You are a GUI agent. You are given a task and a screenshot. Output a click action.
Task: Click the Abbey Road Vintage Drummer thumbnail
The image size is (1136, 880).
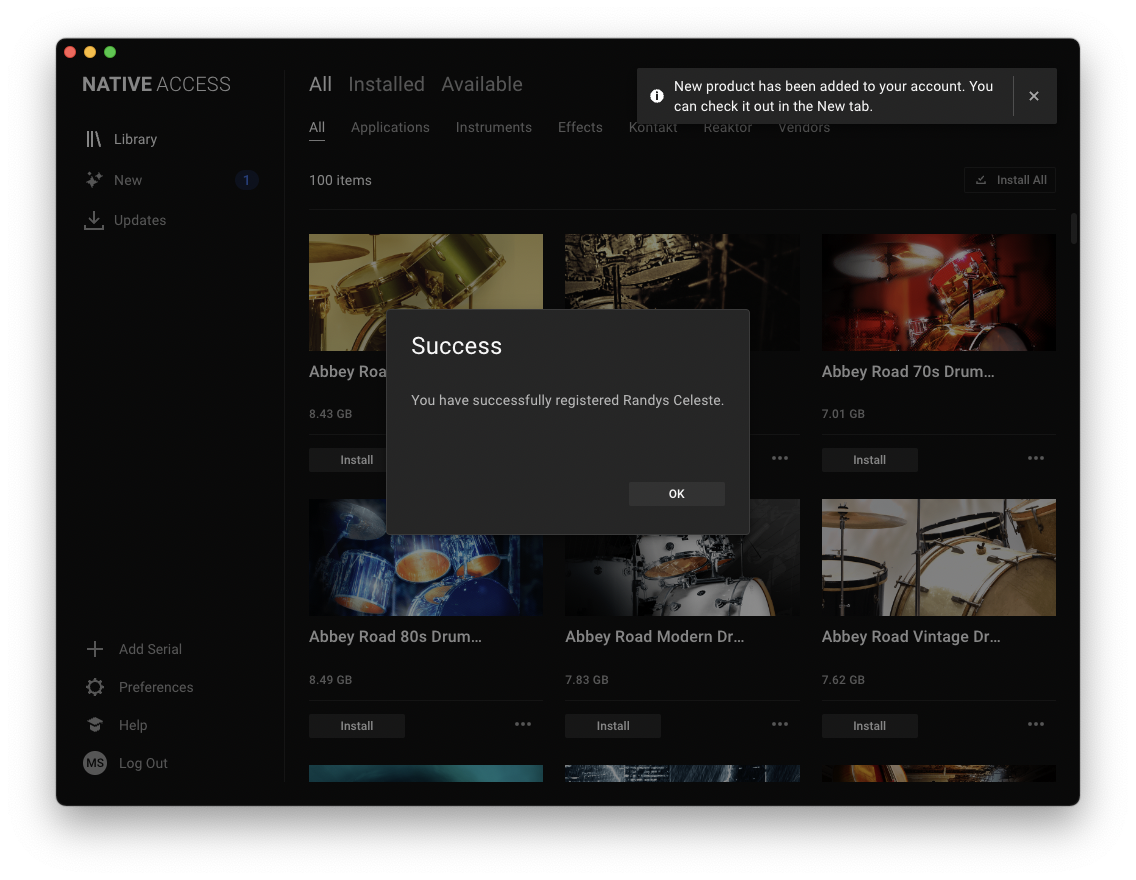pos(938,557)
